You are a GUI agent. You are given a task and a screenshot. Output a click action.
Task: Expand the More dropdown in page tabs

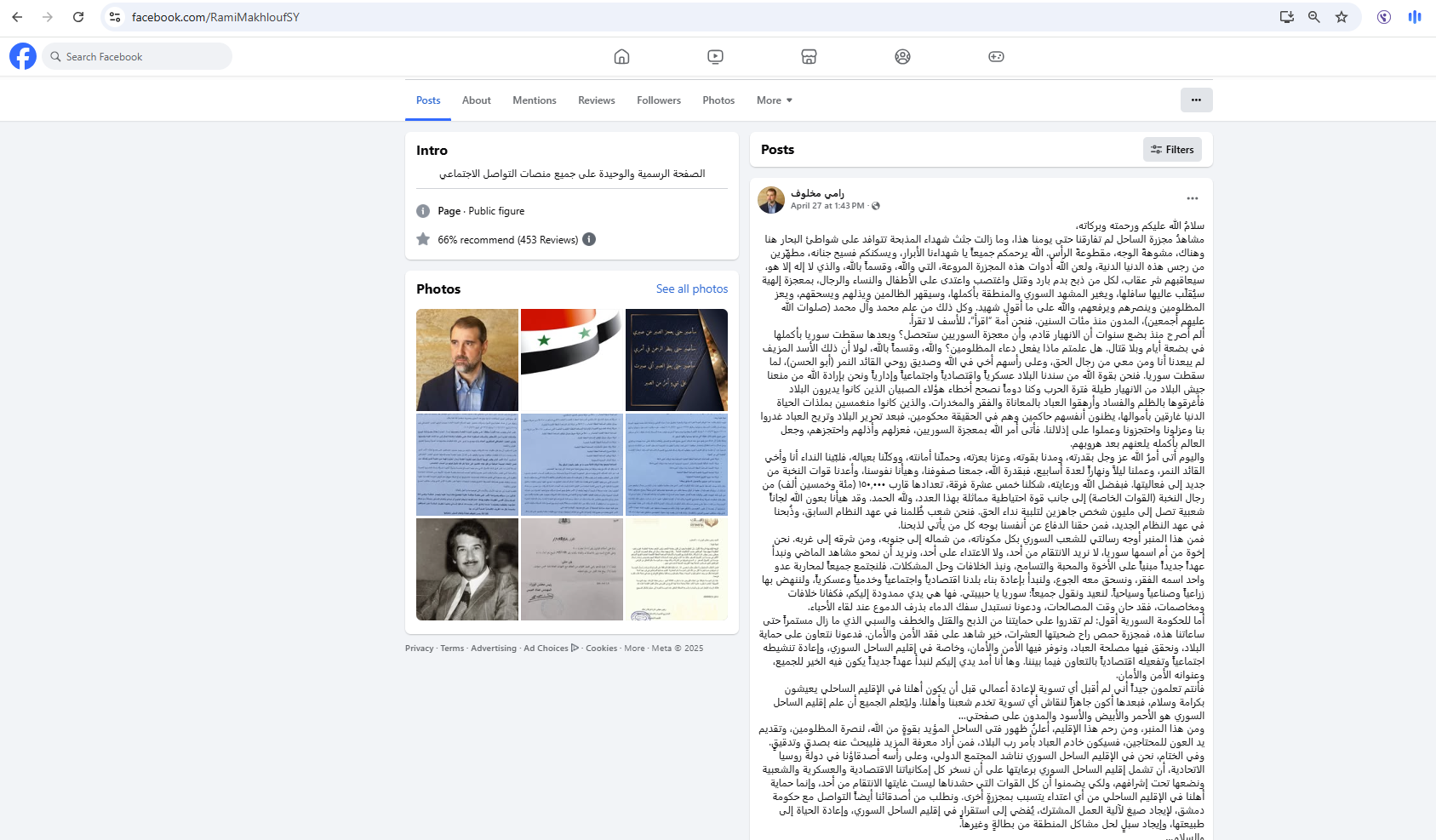pyautogui.click(x=774, y=100)
